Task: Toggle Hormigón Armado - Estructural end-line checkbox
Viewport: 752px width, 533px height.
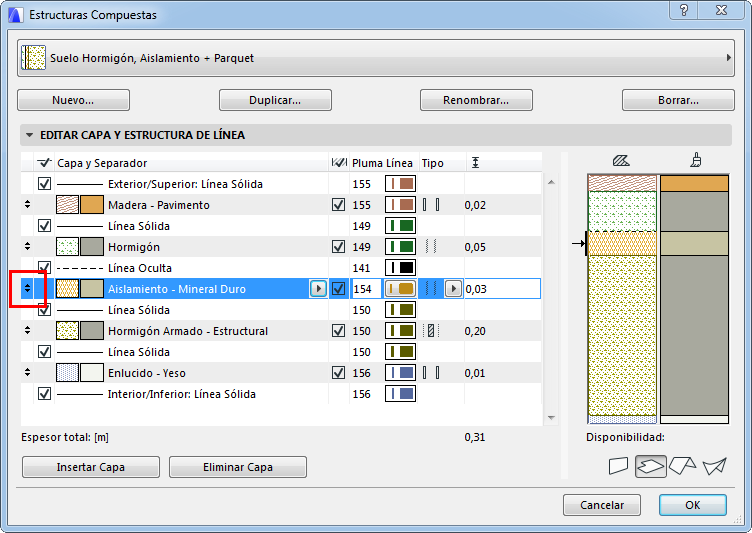Action: [x=339, y=331]
